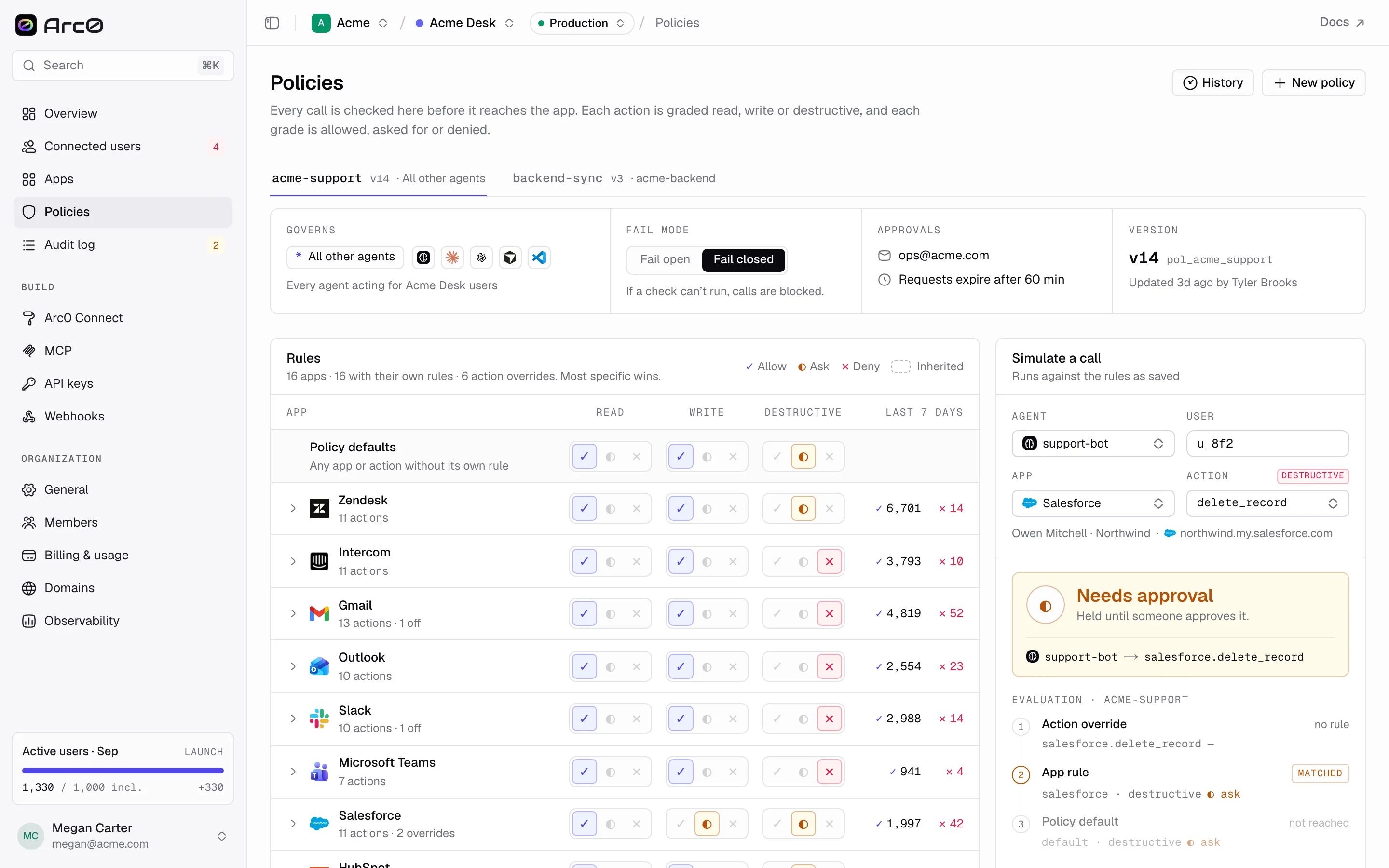The height and width of the screenshot is (868, 1389).
Task: Click the ArcO logo icon
Action: pyautogui.click(x=26, y=25)
